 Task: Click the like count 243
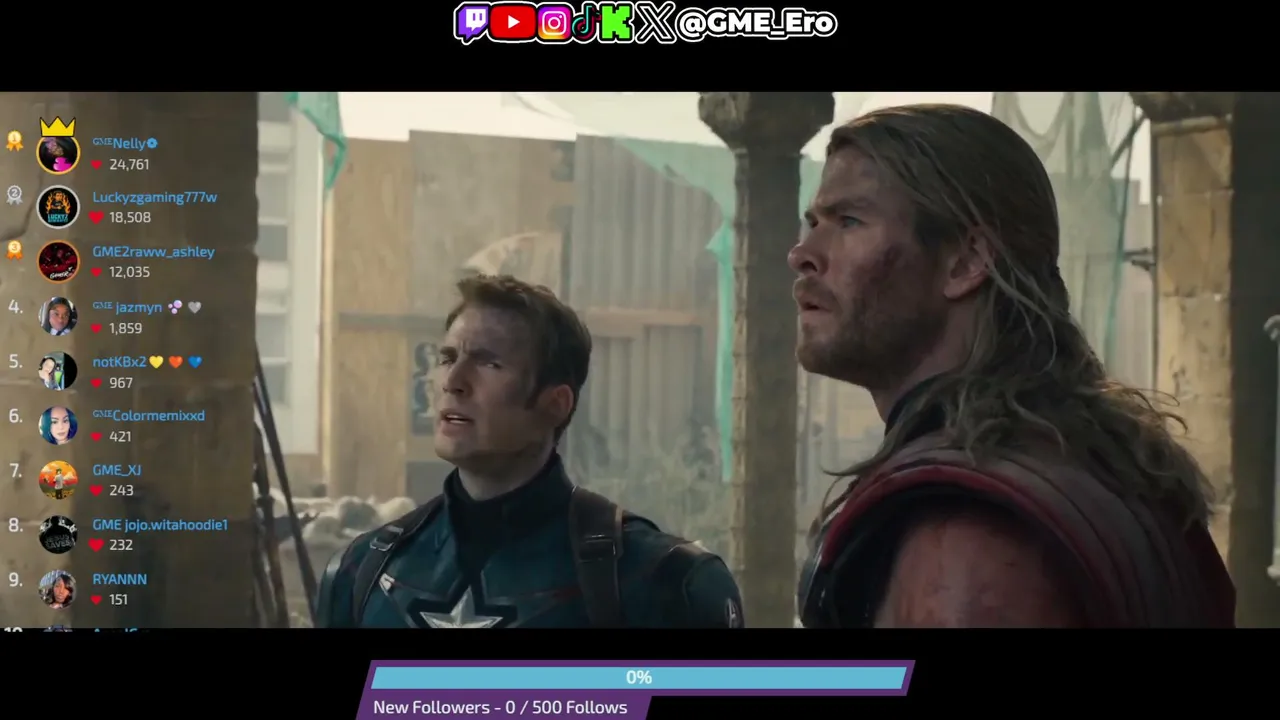pos(121,491)
